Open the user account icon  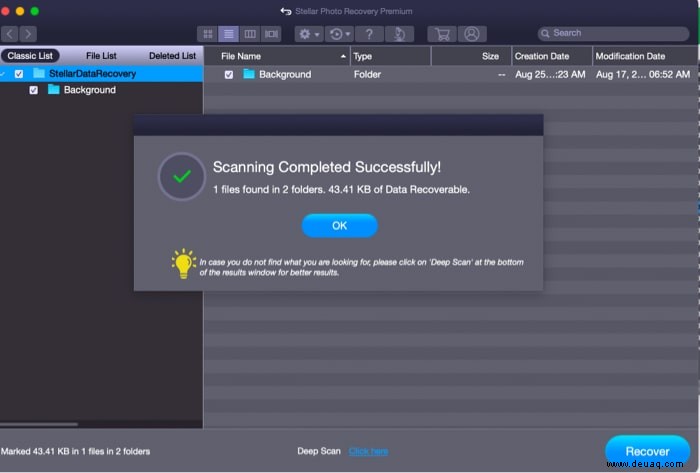click(472, 34)
